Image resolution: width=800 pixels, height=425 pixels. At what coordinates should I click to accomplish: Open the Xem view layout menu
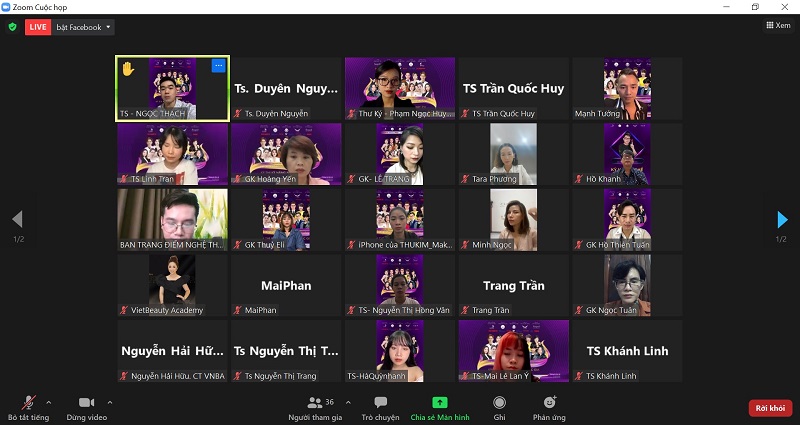[777, 26]
